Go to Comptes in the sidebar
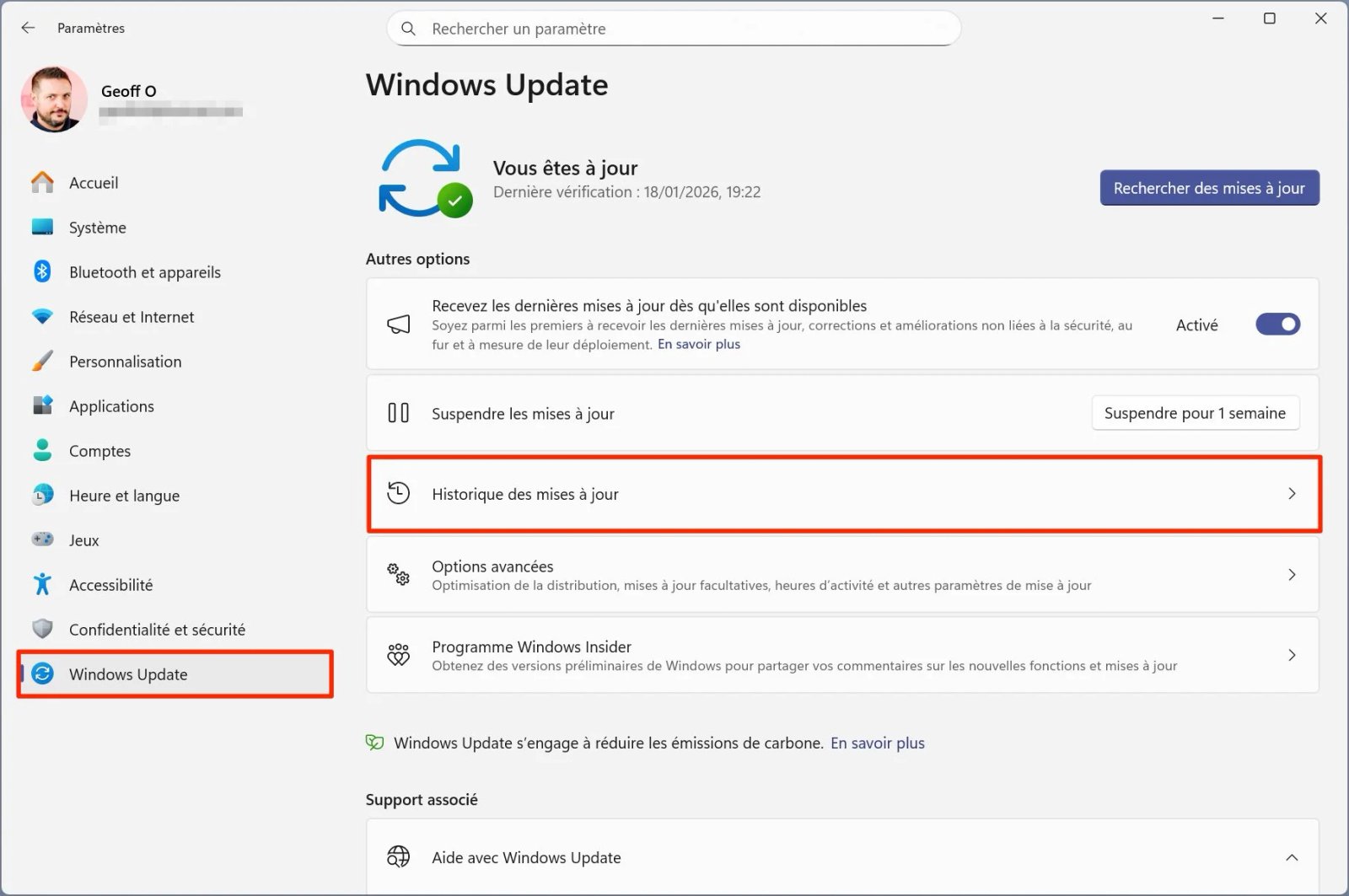The image size is (1349, 896). point(99,451)
